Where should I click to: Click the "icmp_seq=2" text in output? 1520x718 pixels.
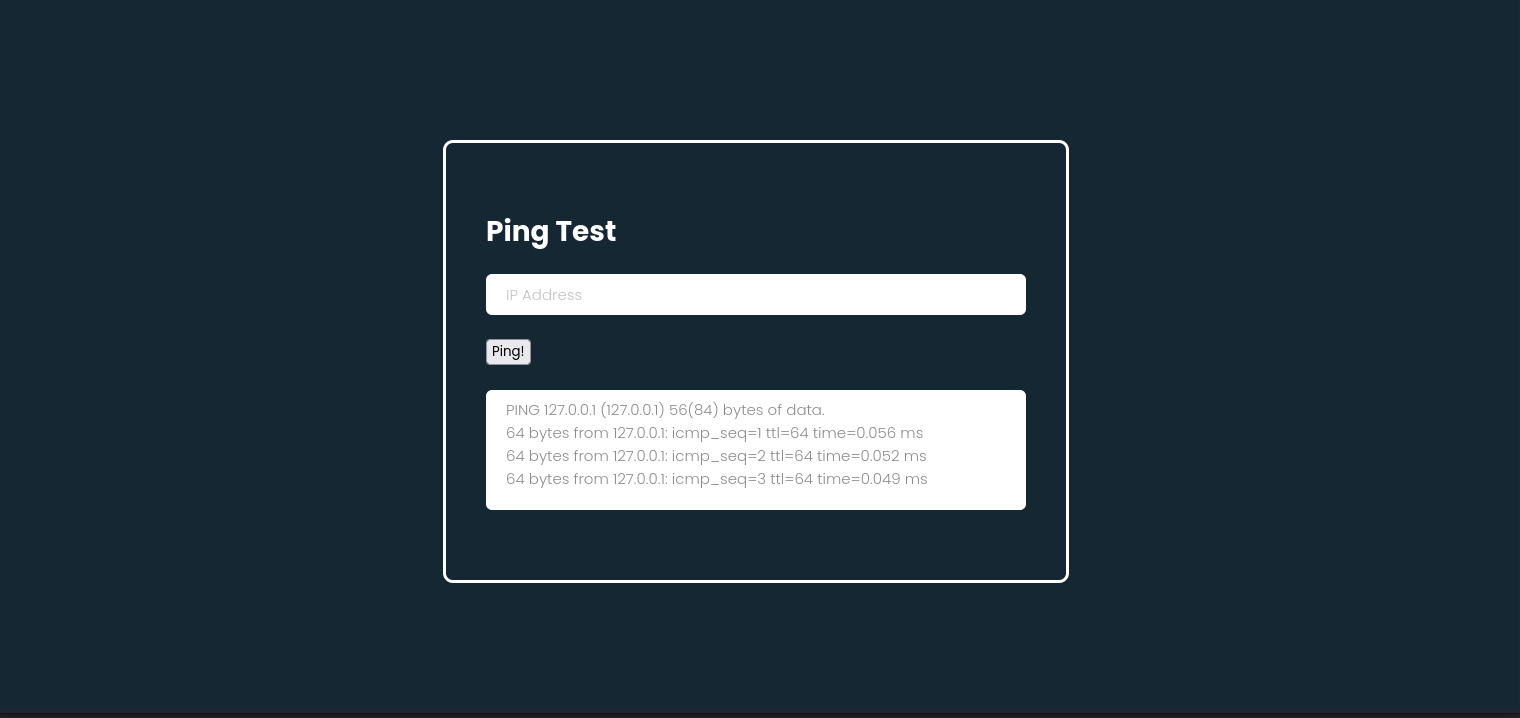click(x=718, y=456)
